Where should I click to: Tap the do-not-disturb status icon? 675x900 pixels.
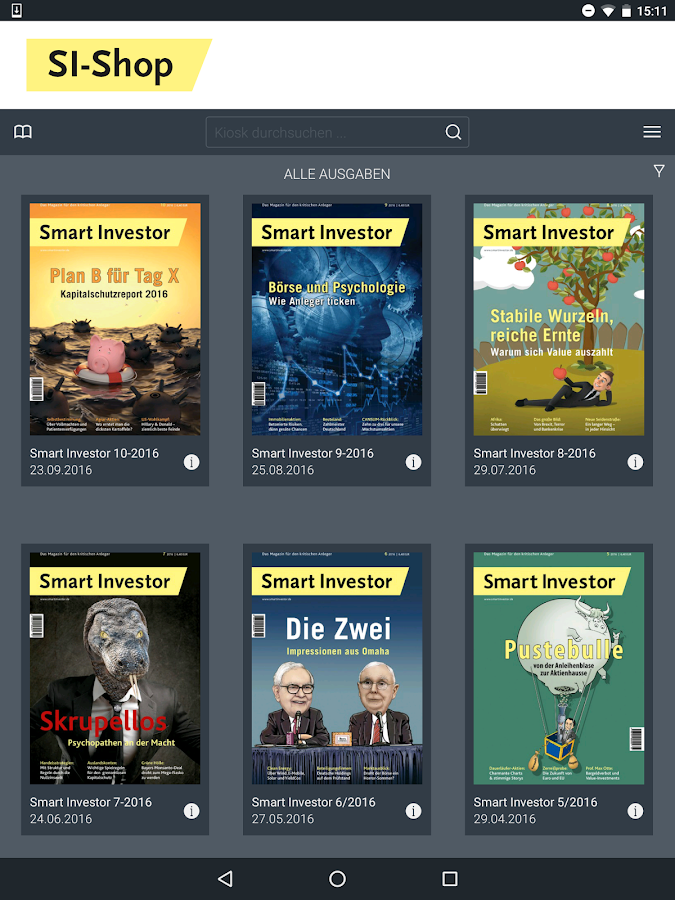588,11
